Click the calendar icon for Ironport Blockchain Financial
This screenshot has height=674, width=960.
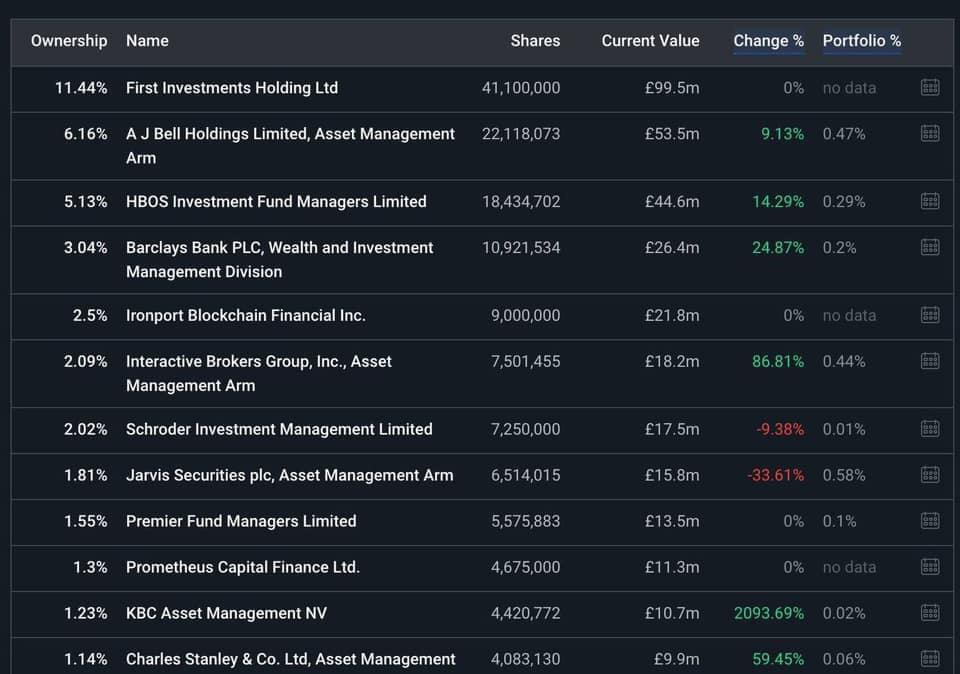point(930,315)
